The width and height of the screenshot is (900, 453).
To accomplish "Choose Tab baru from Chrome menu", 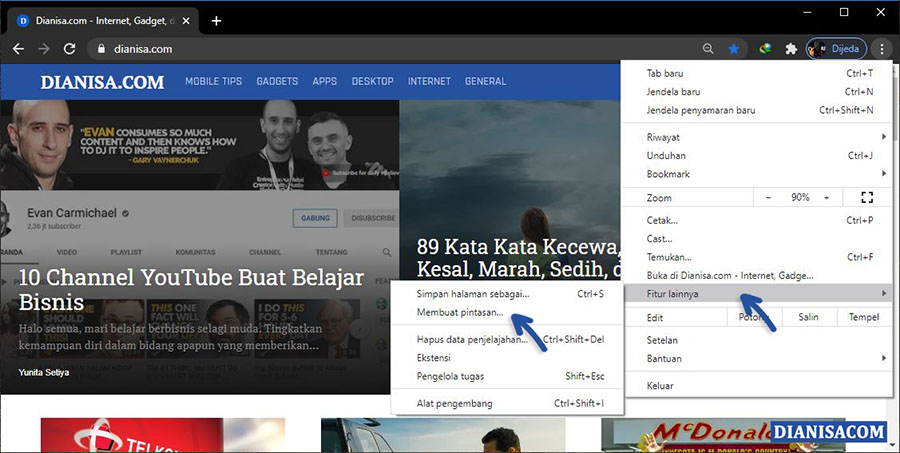I will tap(757, 73).
